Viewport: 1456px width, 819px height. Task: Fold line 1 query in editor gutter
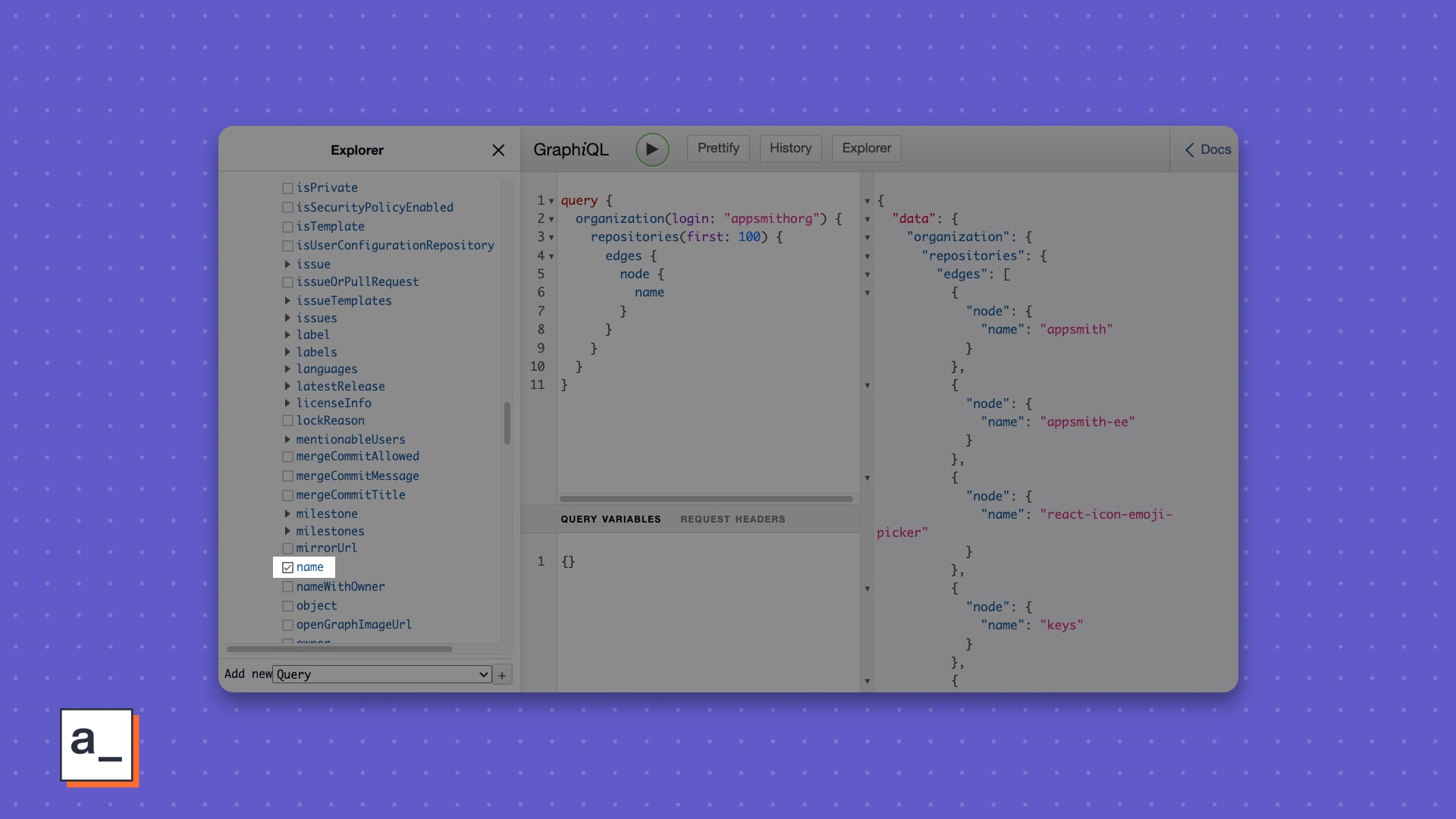click(551, 201)
